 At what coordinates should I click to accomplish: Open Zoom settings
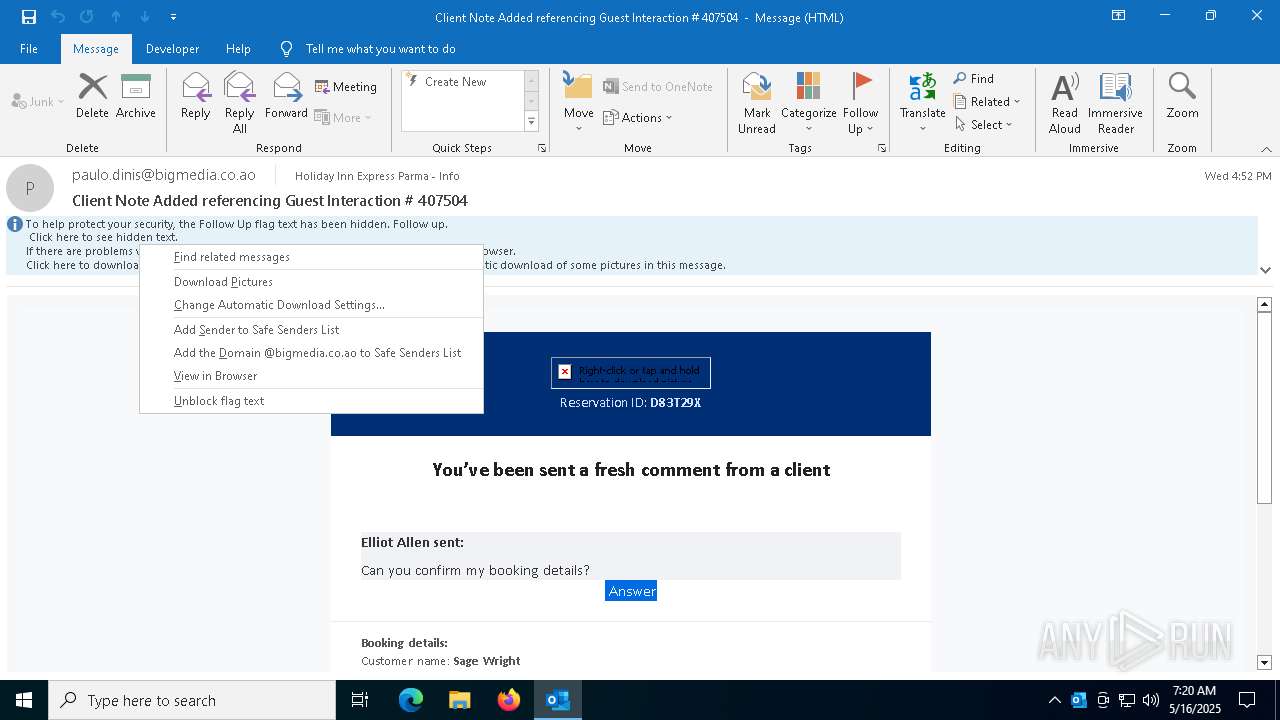click(1182, 96)
